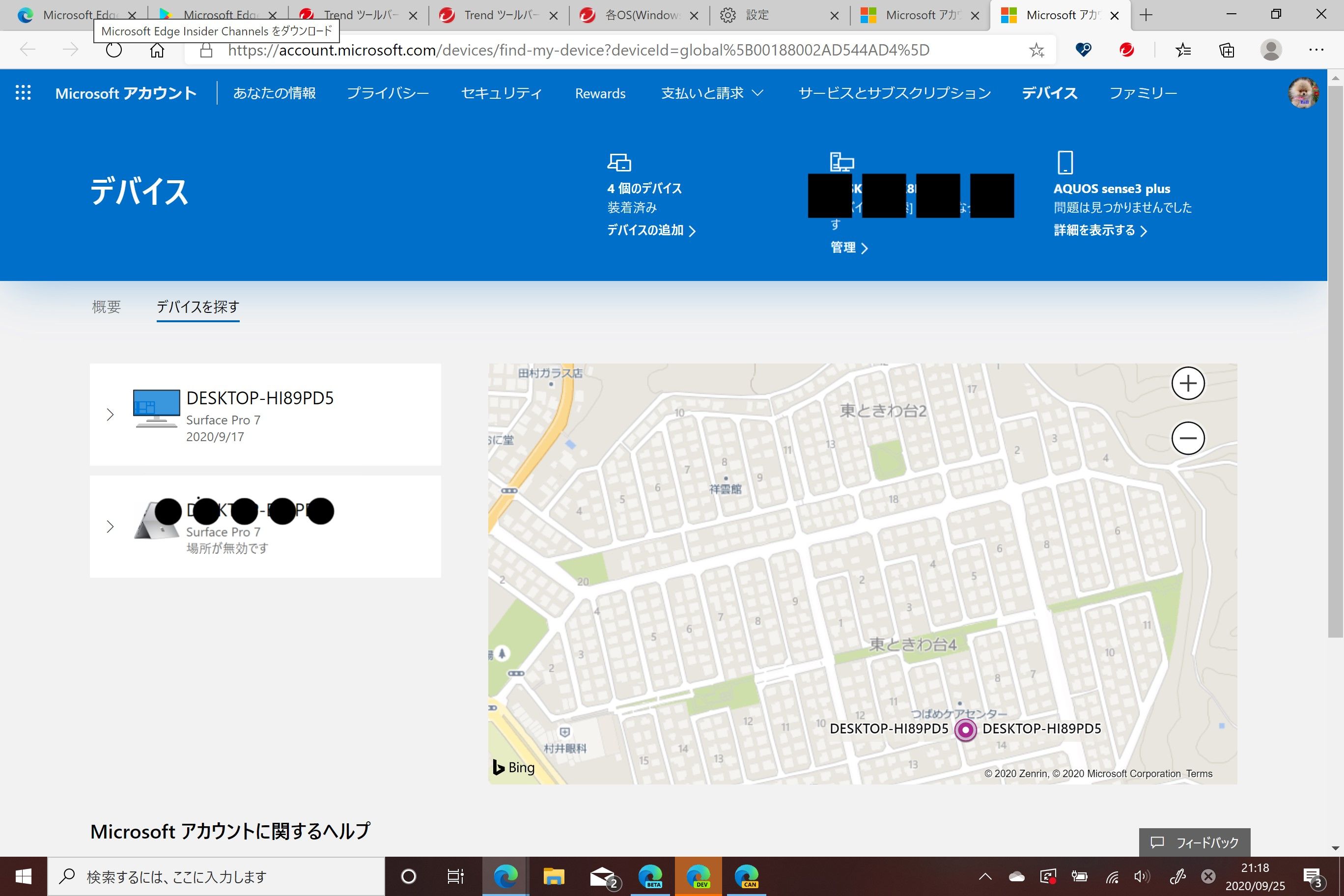
Task: Open the Windows Start menu
Action: click(24, 876)
